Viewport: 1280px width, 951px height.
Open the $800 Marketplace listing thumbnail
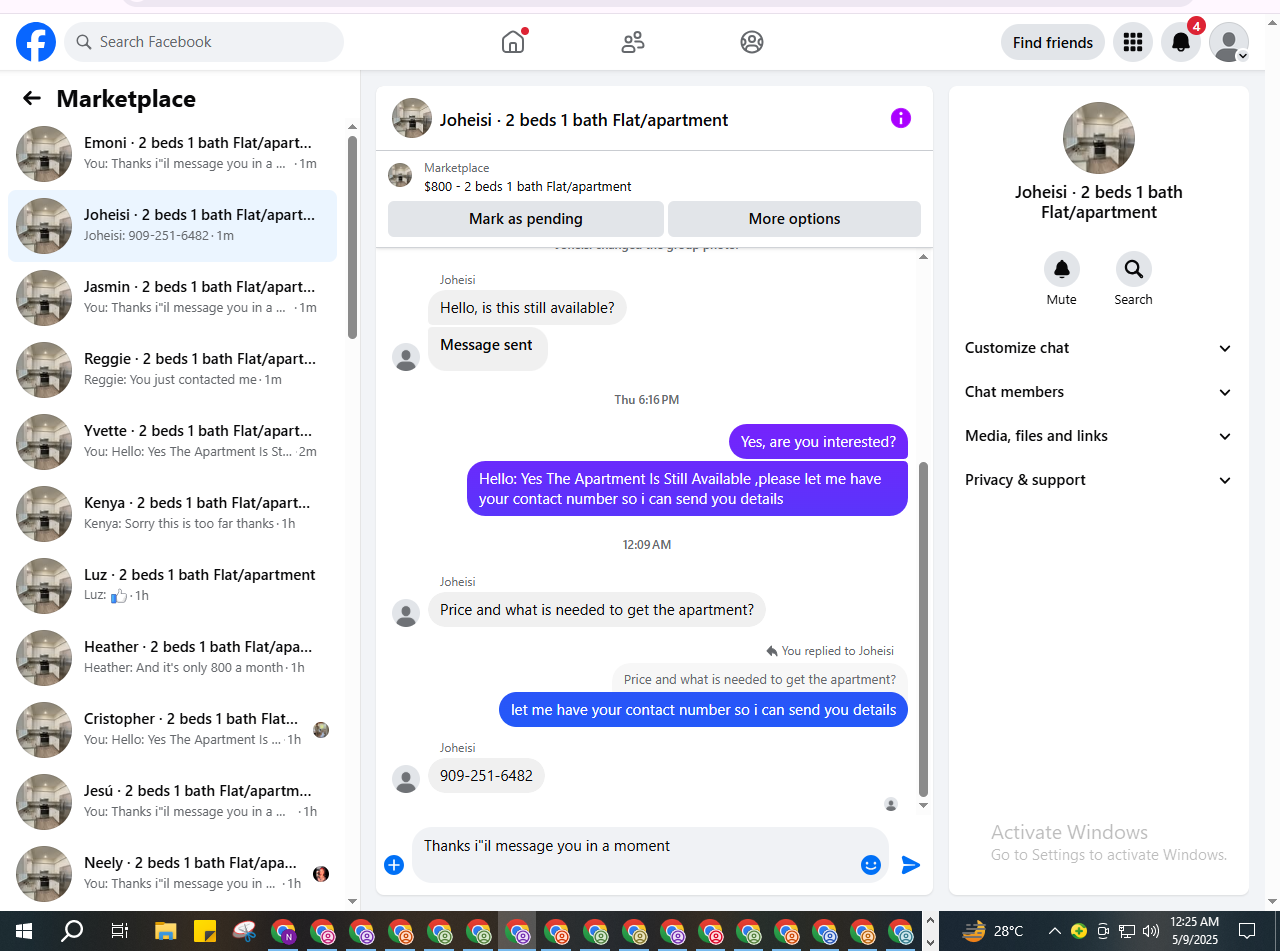pyautogui.click(x=400, y=175)
